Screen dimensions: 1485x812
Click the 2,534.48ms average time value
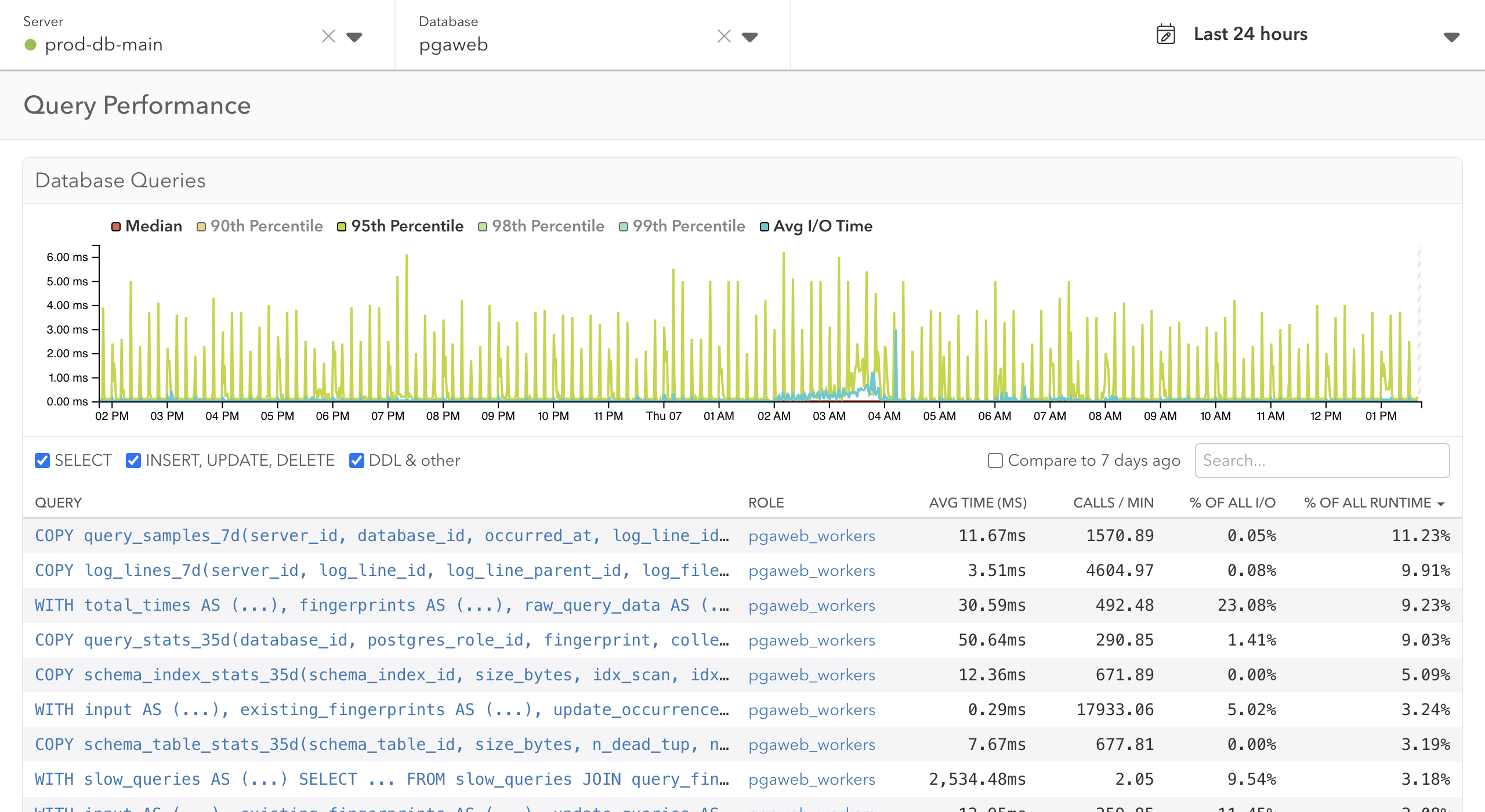point(977,779)
